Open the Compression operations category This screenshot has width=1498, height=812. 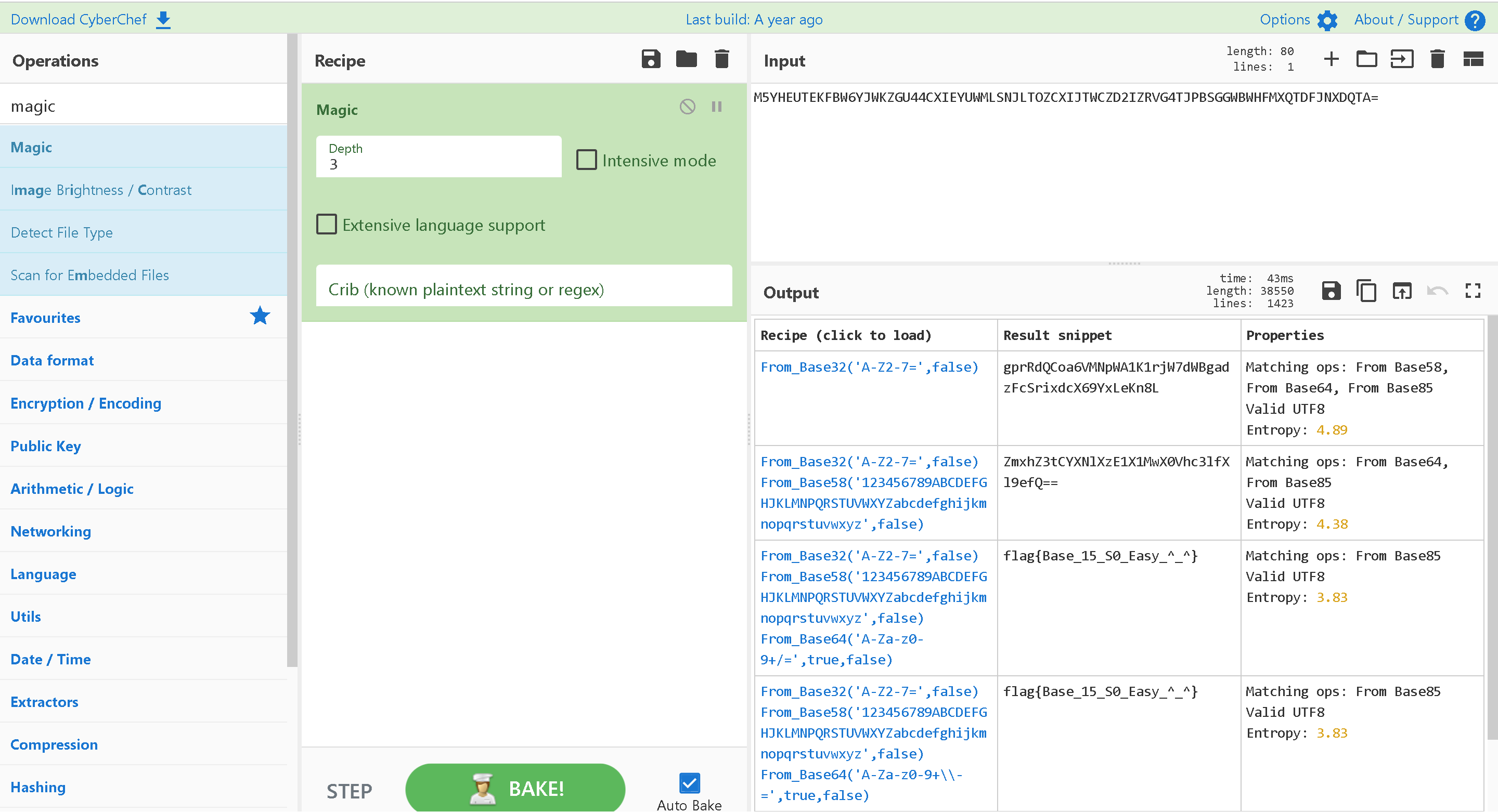point(54,744)
